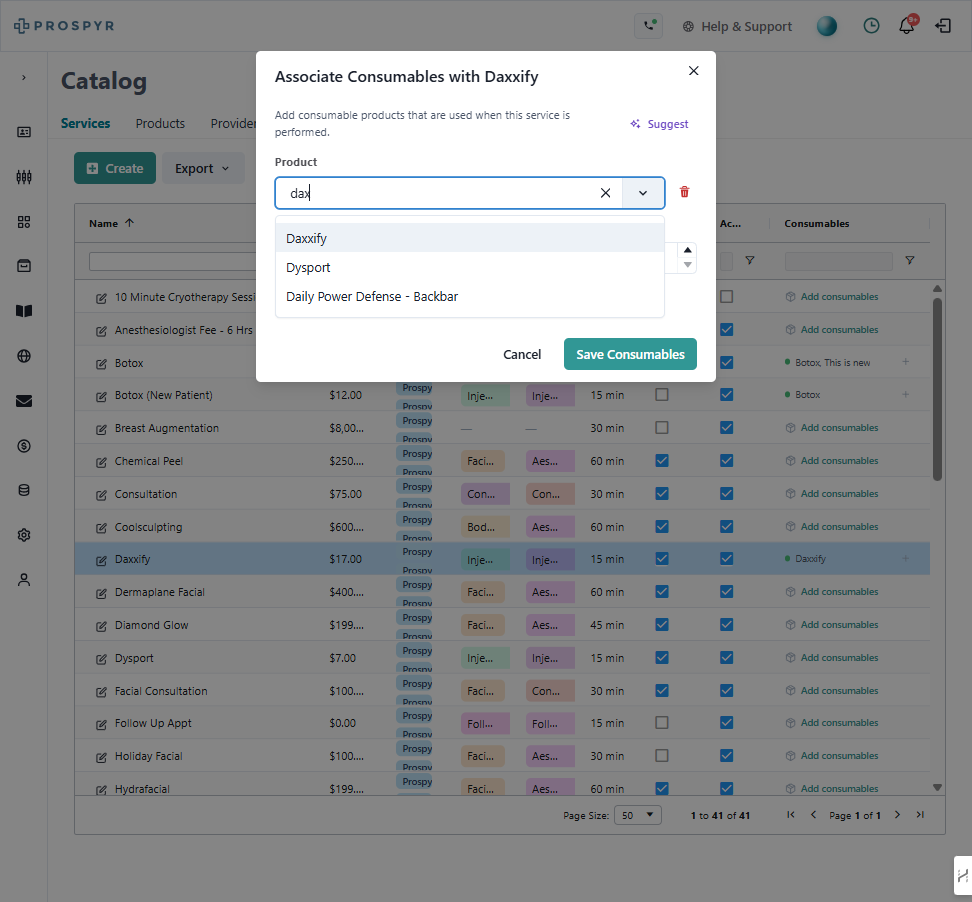Open the notifications bell
The height and width of the screenshot is (902, 972).
coord(907,26)
